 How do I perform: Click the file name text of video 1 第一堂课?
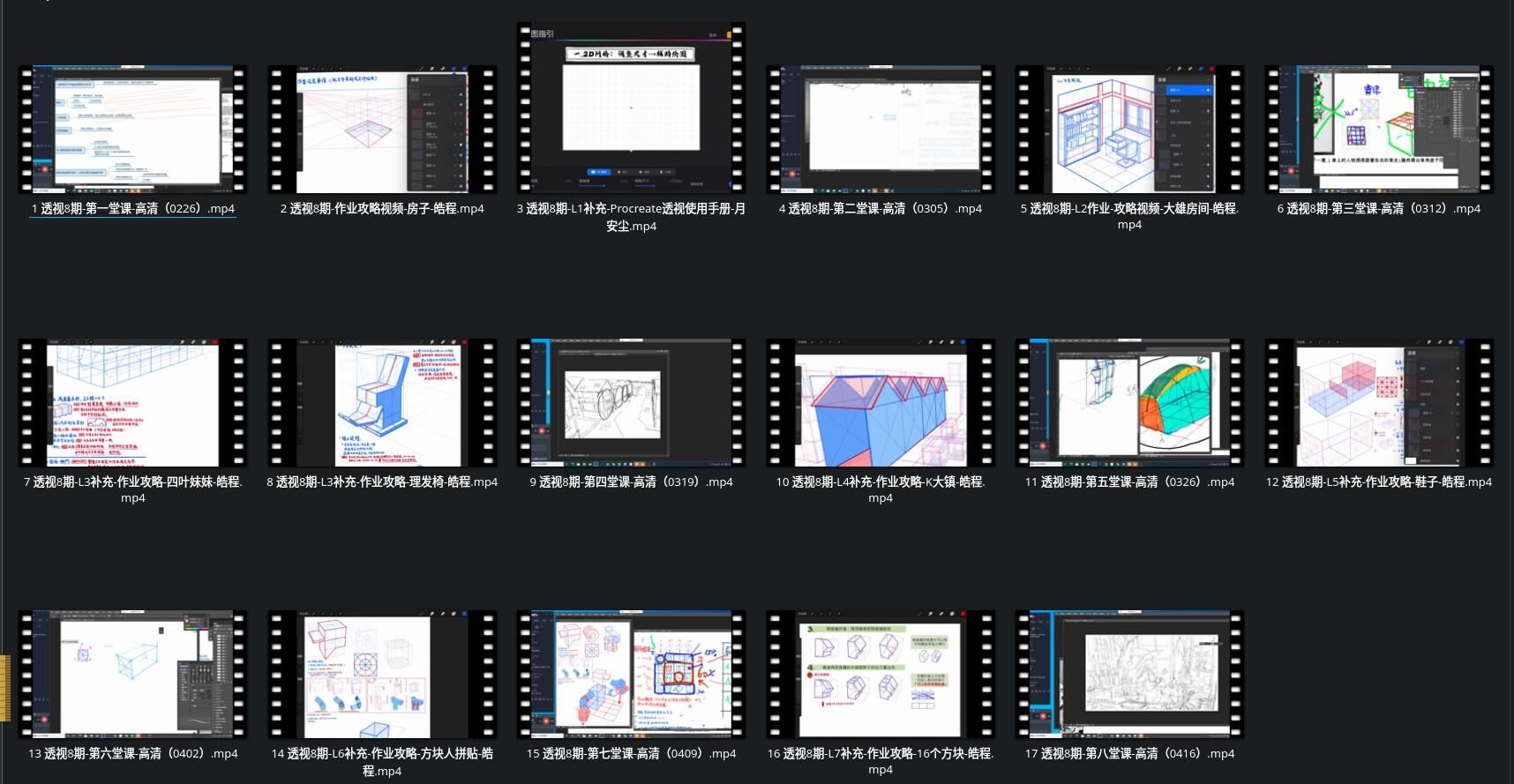coord(132,209)
